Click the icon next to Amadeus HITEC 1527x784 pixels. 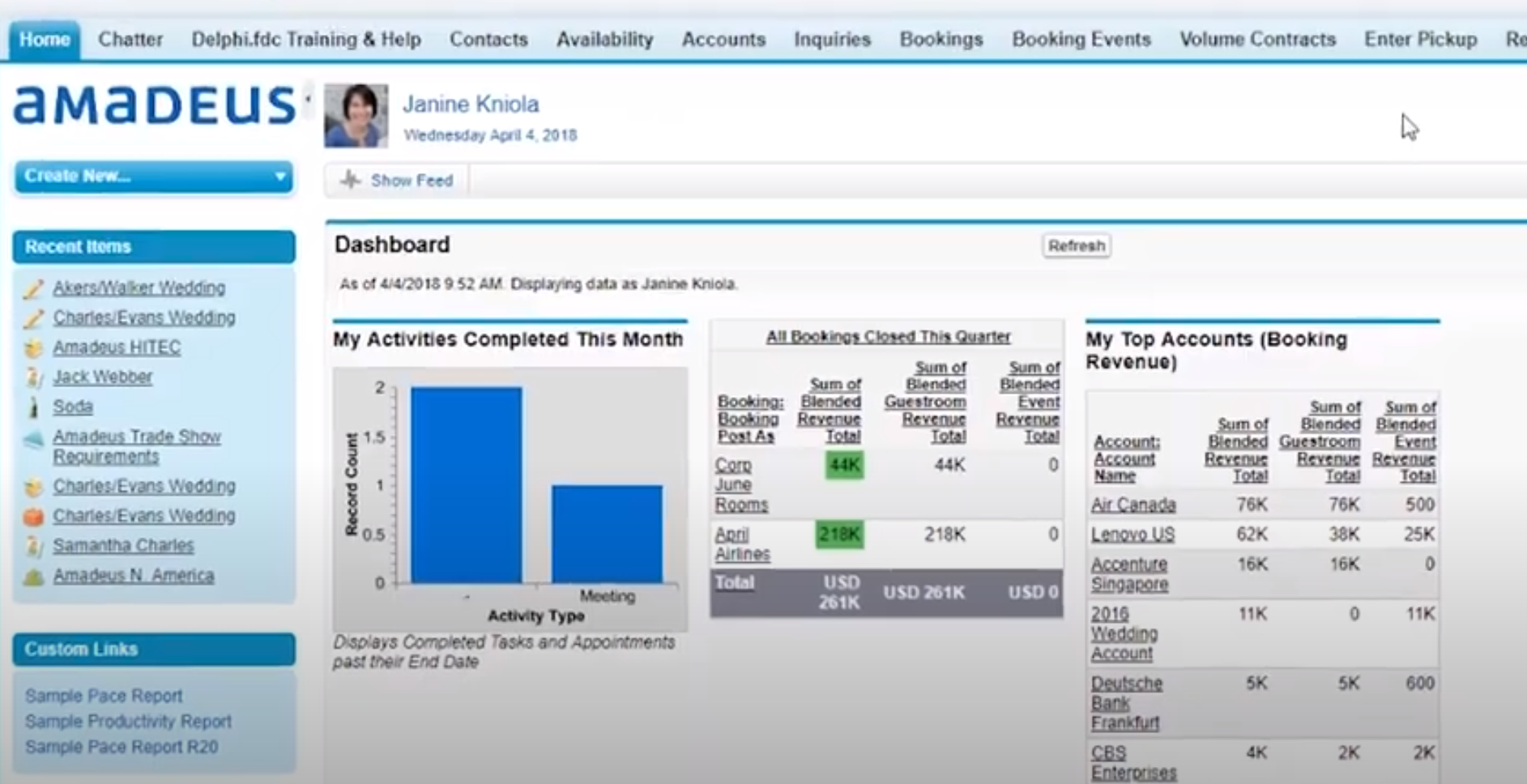pos(33,348)
